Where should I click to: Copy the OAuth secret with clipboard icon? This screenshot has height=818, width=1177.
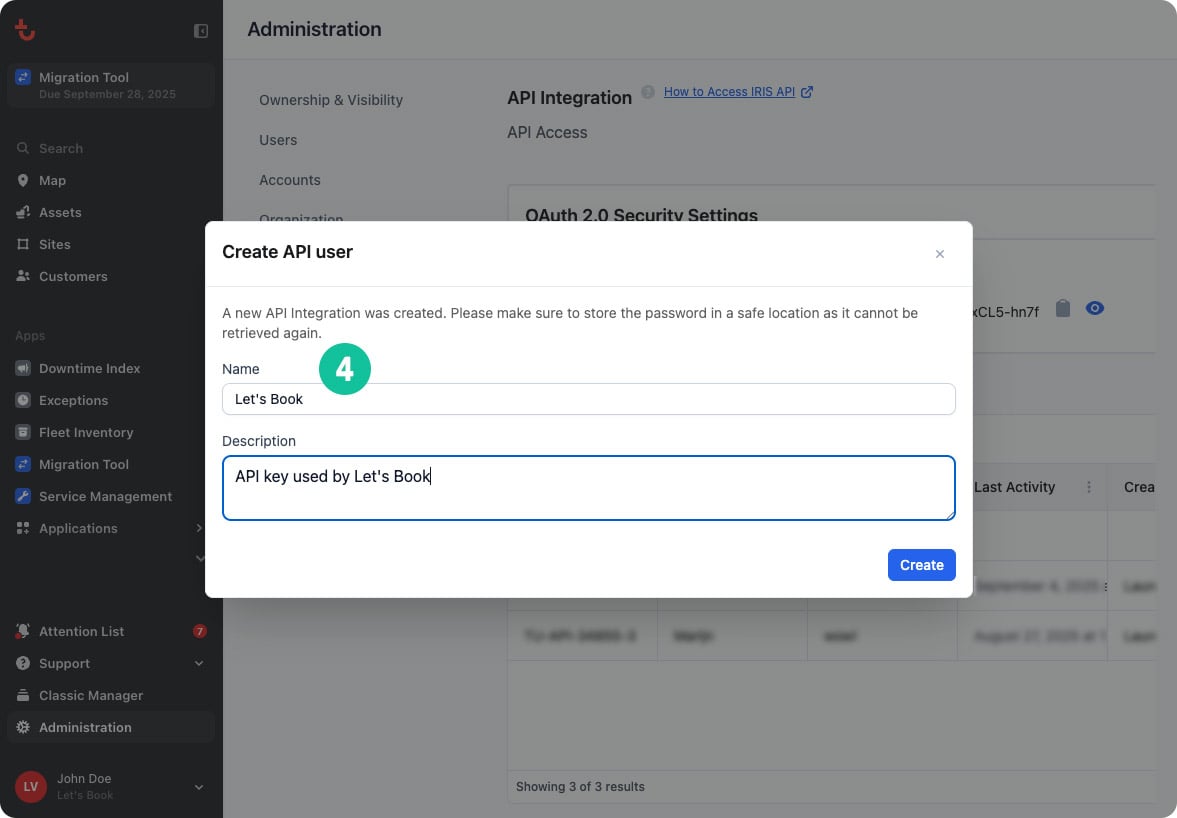tap(1063, 309)
